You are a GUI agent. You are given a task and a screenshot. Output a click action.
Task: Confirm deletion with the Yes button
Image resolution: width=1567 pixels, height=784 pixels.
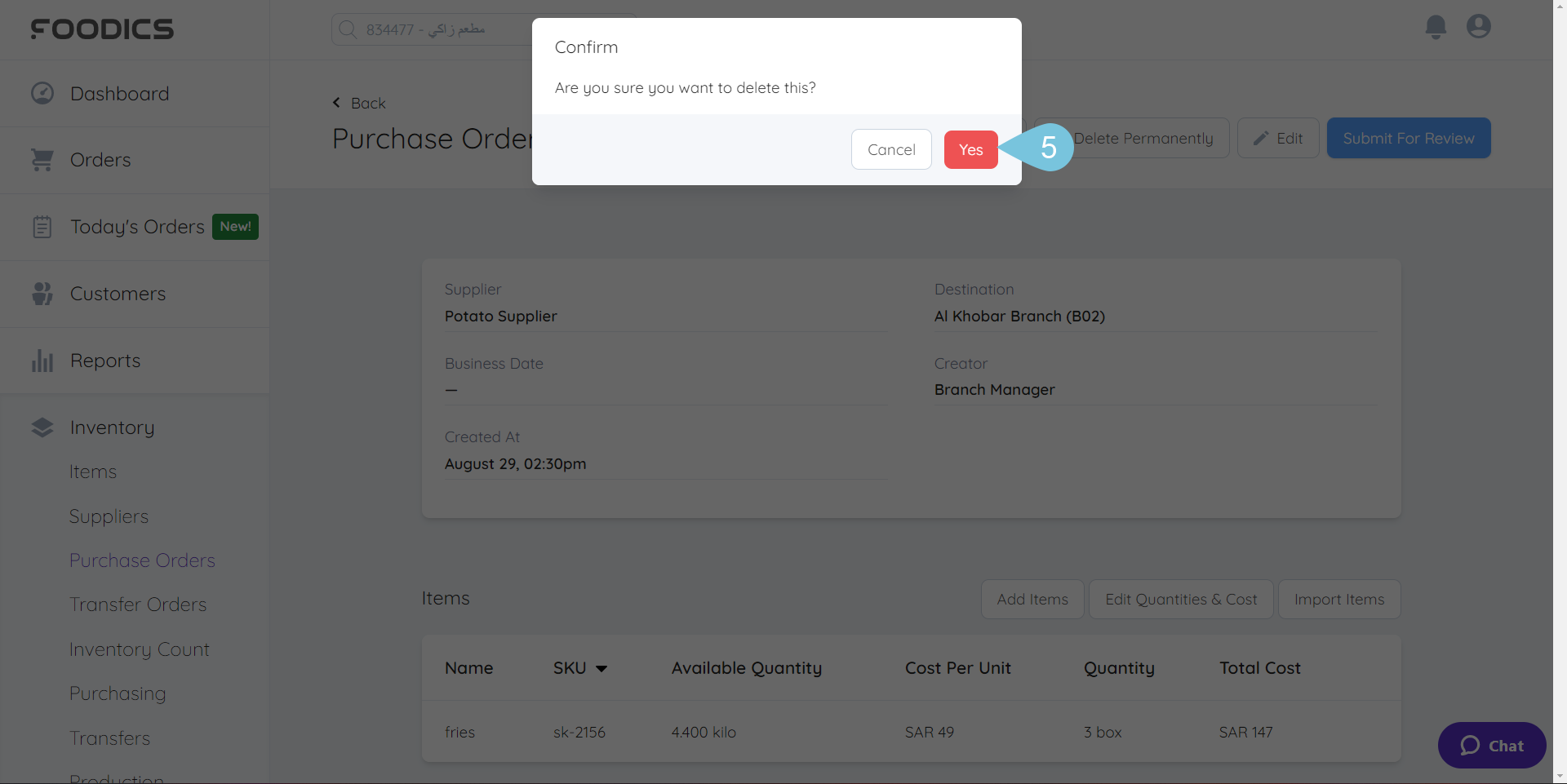[x=970, y=149]
